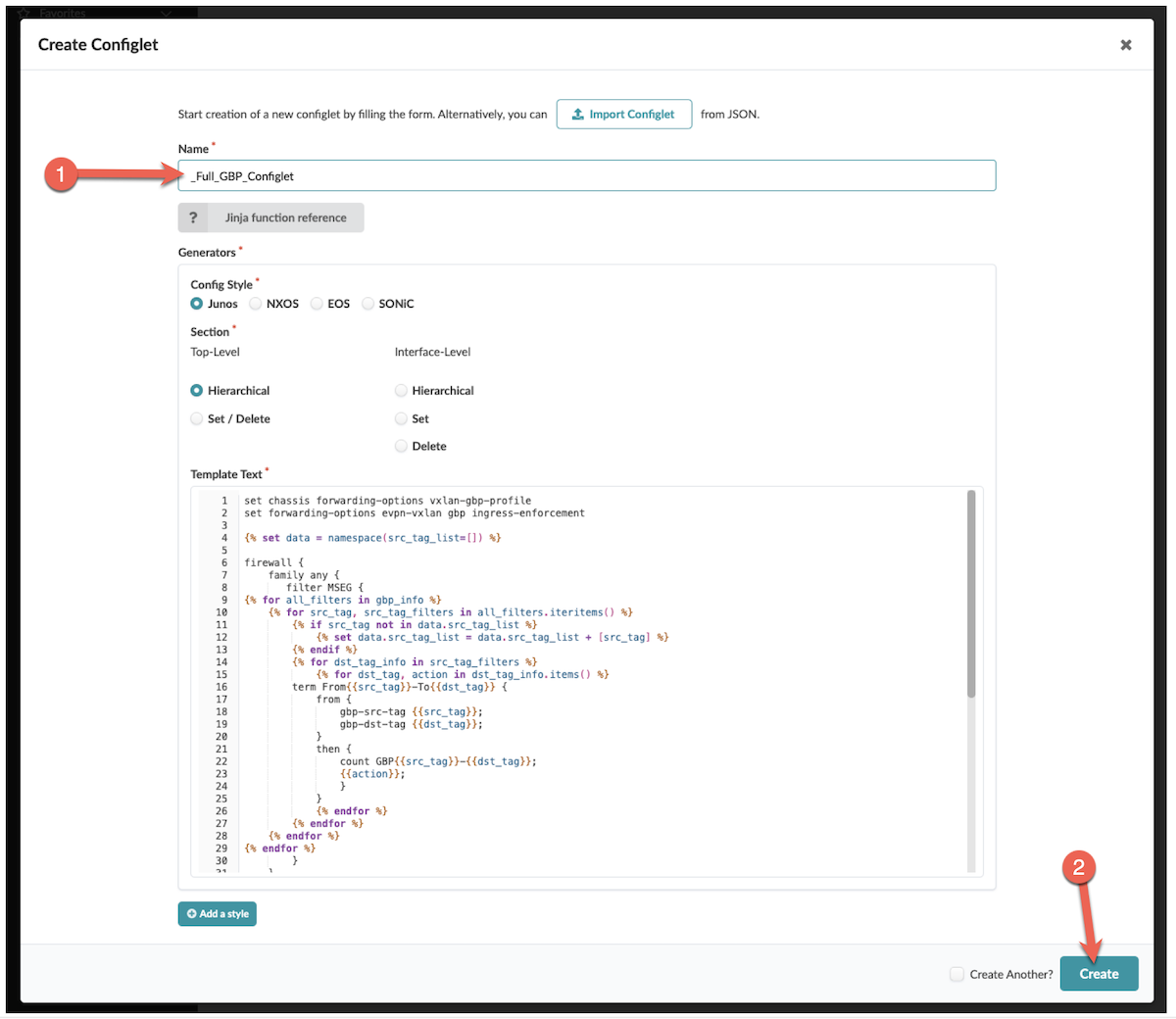Click the Import Configlet button

tap(624, 115)
